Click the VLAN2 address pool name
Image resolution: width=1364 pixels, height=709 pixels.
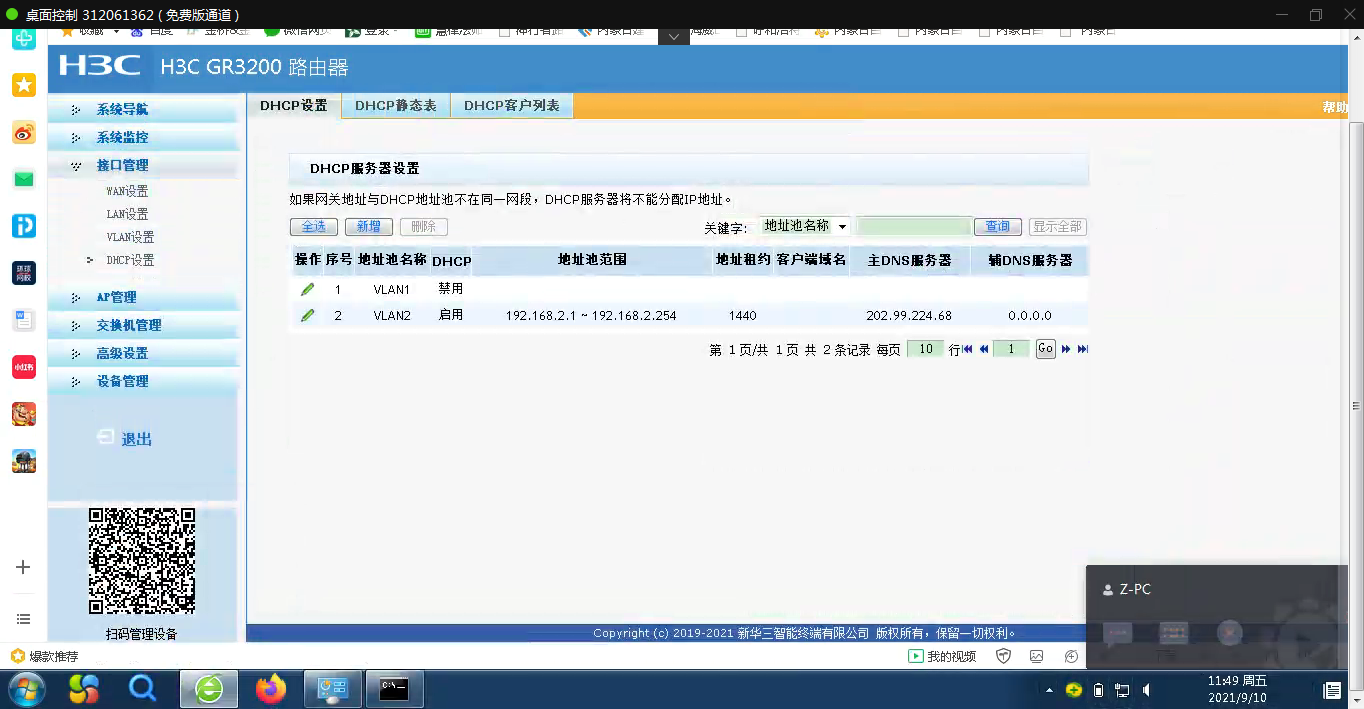pos(392,315)
